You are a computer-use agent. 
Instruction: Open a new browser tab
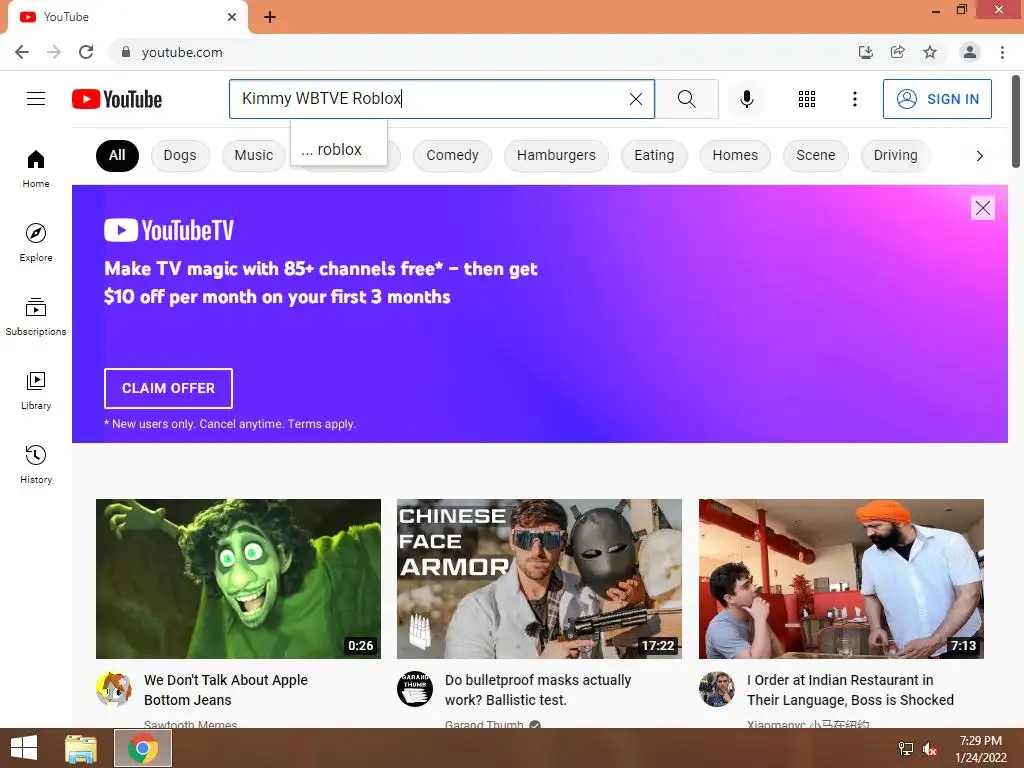[270, 17]
